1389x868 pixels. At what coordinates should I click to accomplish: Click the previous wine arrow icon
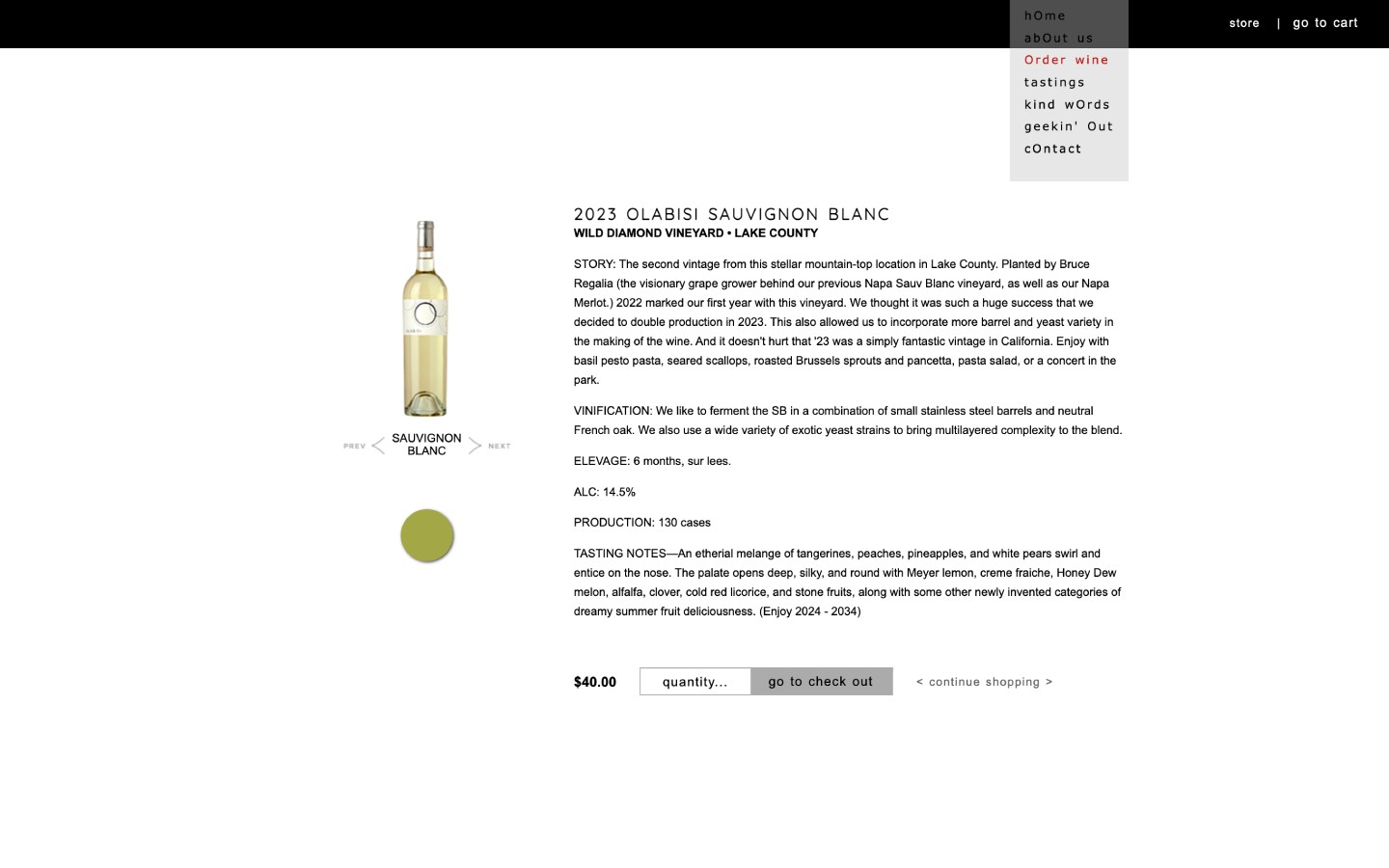pyautogui.click(x=378, y=446)
